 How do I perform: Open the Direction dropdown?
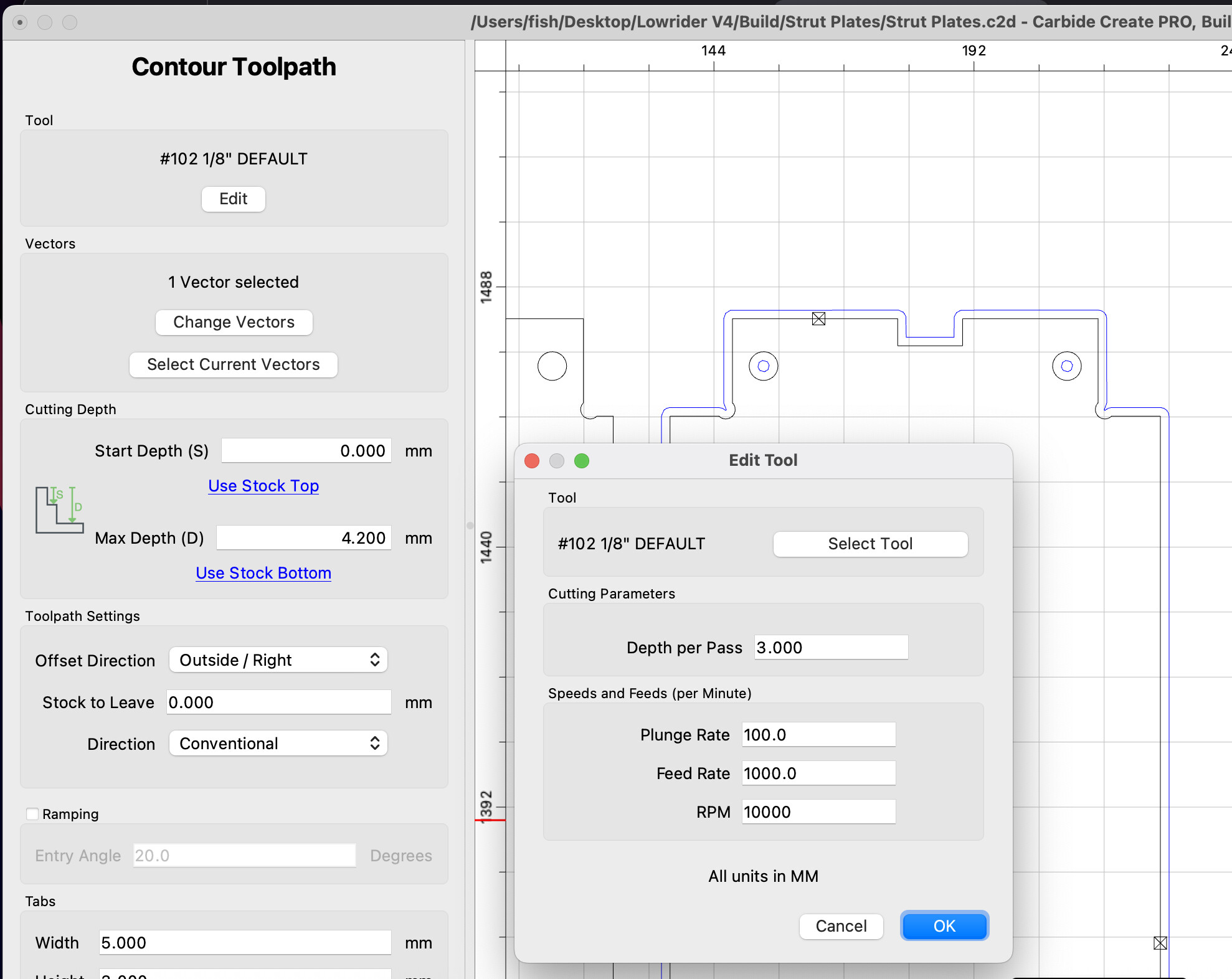pyautogui.click(x=278, y=744)
